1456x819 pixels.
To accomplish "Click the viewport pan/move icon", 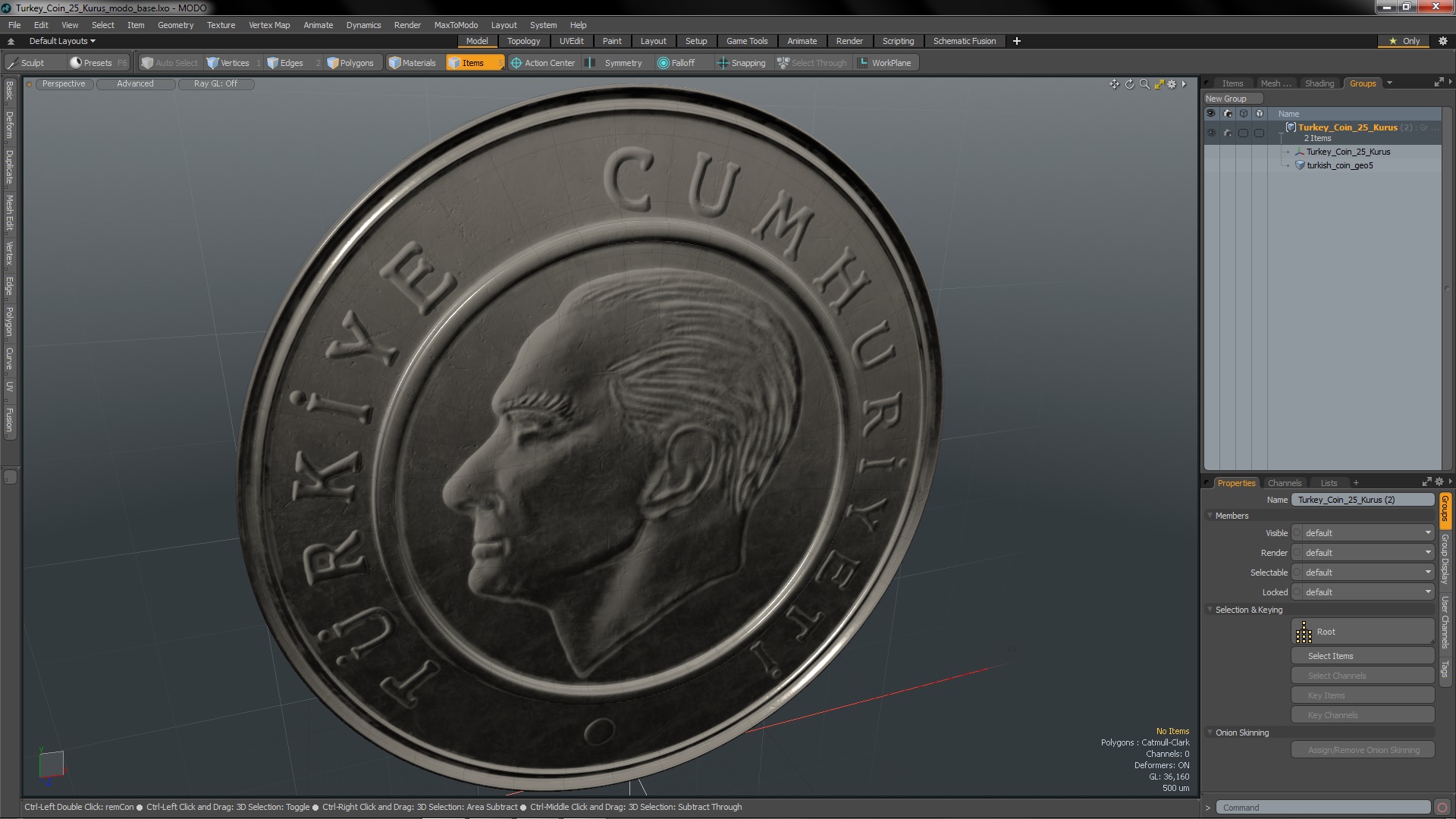I will click(x=1114, y=84).
